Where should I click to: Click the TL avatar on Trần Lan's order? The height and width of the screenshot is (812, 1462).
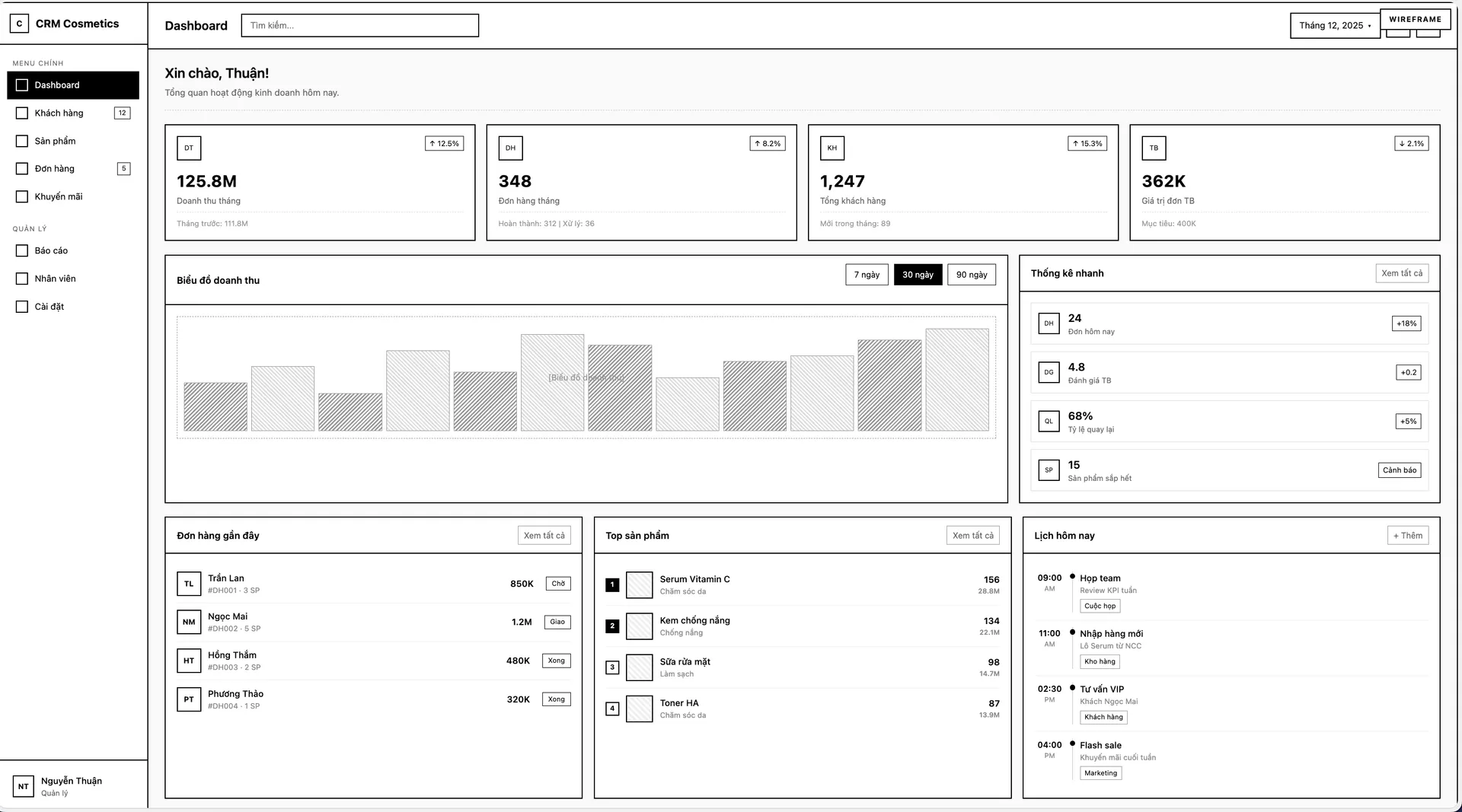pos(188,584)
